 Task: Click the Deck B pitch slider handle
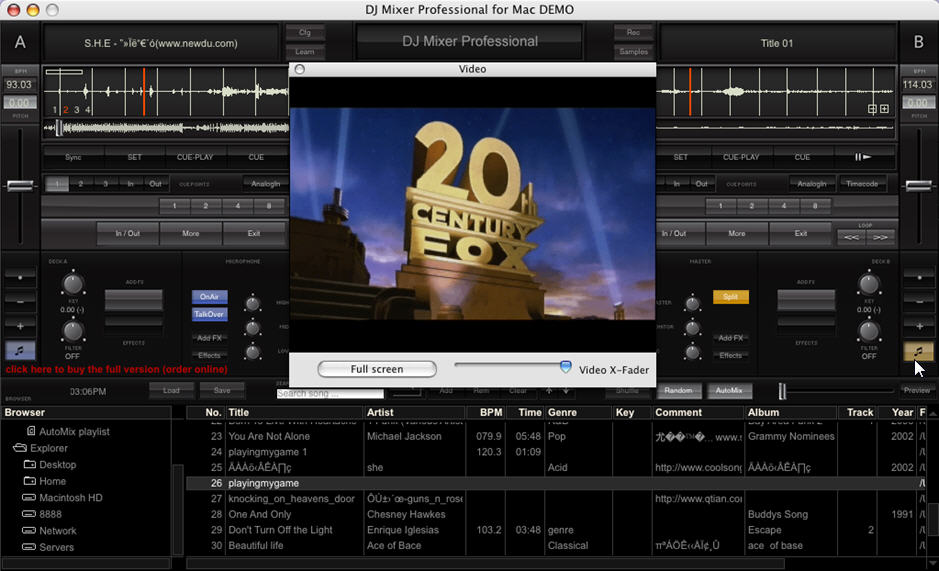(919, 186)
